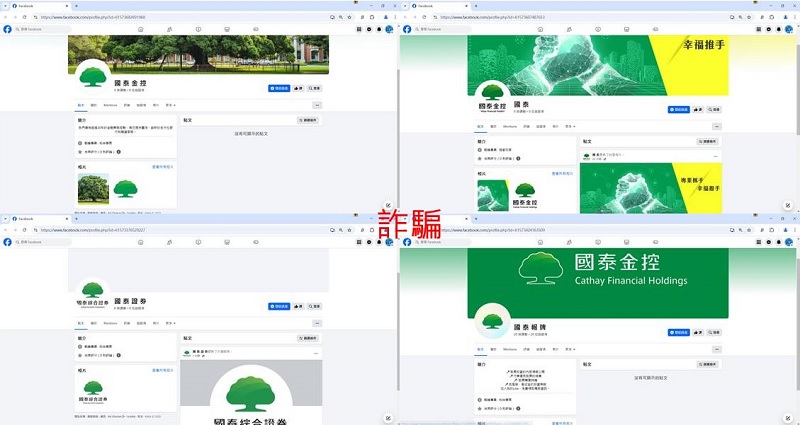Open tab search chevron in the 國泰報牌 window
Screen dimensions: 800x425
click(405, 218)
